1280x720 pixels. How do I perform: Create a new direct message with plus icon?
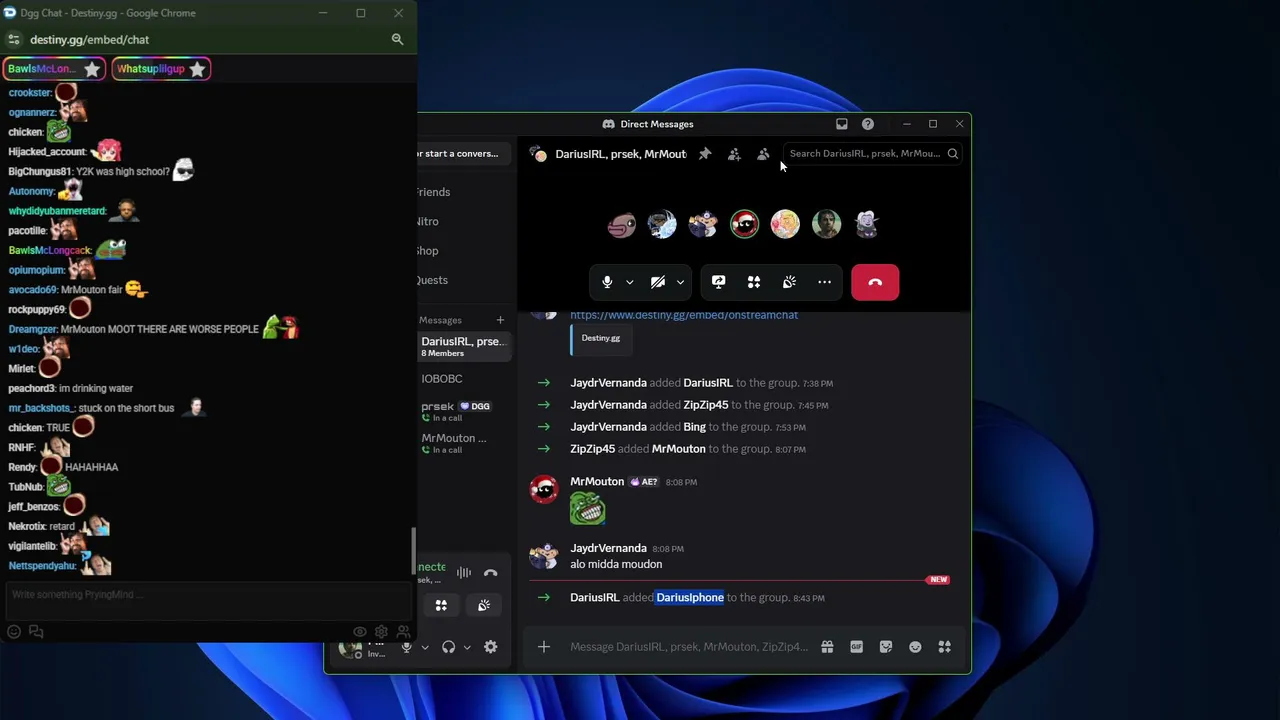[500, 320]
